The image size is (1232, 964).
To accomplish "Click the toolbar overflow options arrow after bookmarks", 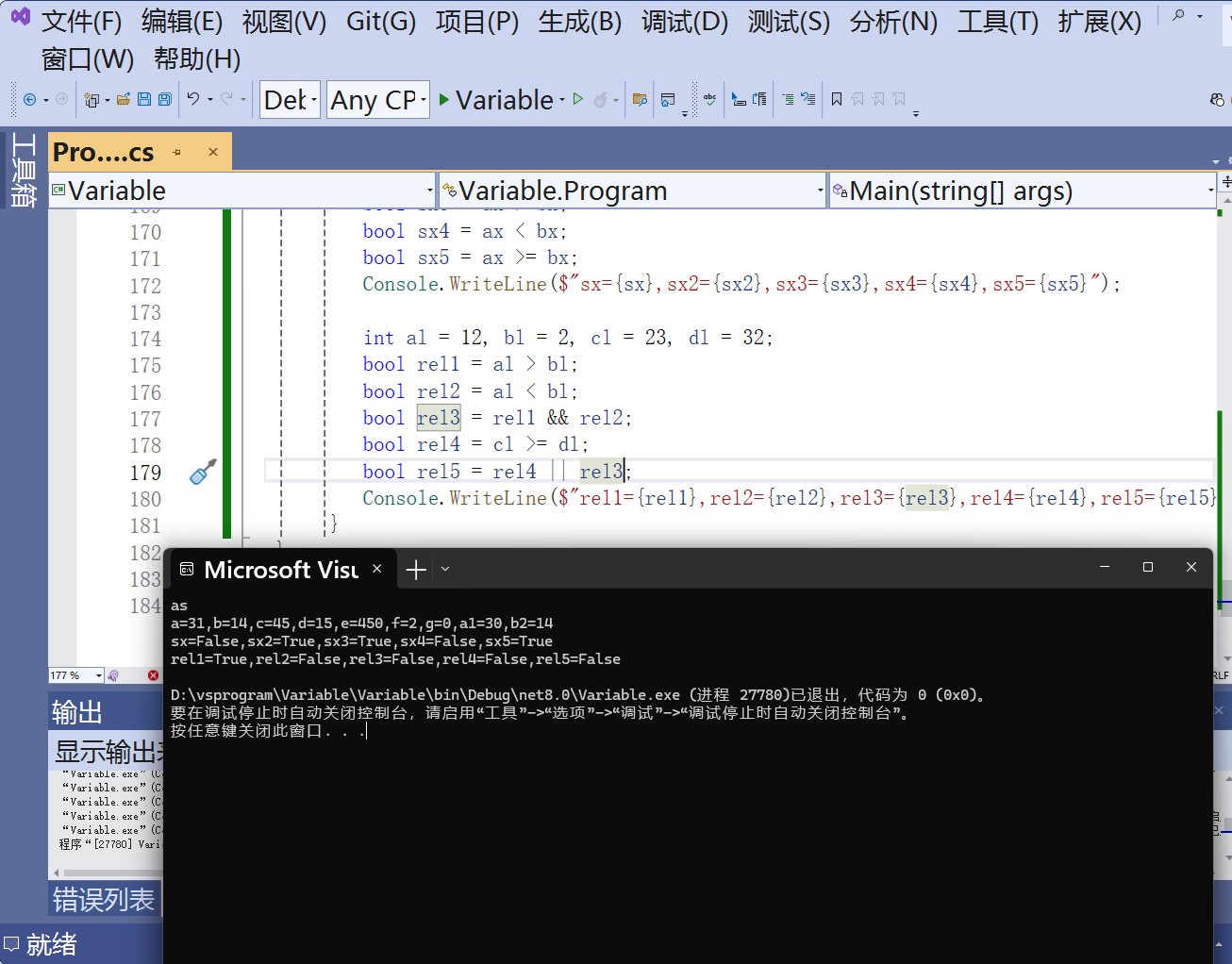I will pyautogui.click(x=915, y=114).
